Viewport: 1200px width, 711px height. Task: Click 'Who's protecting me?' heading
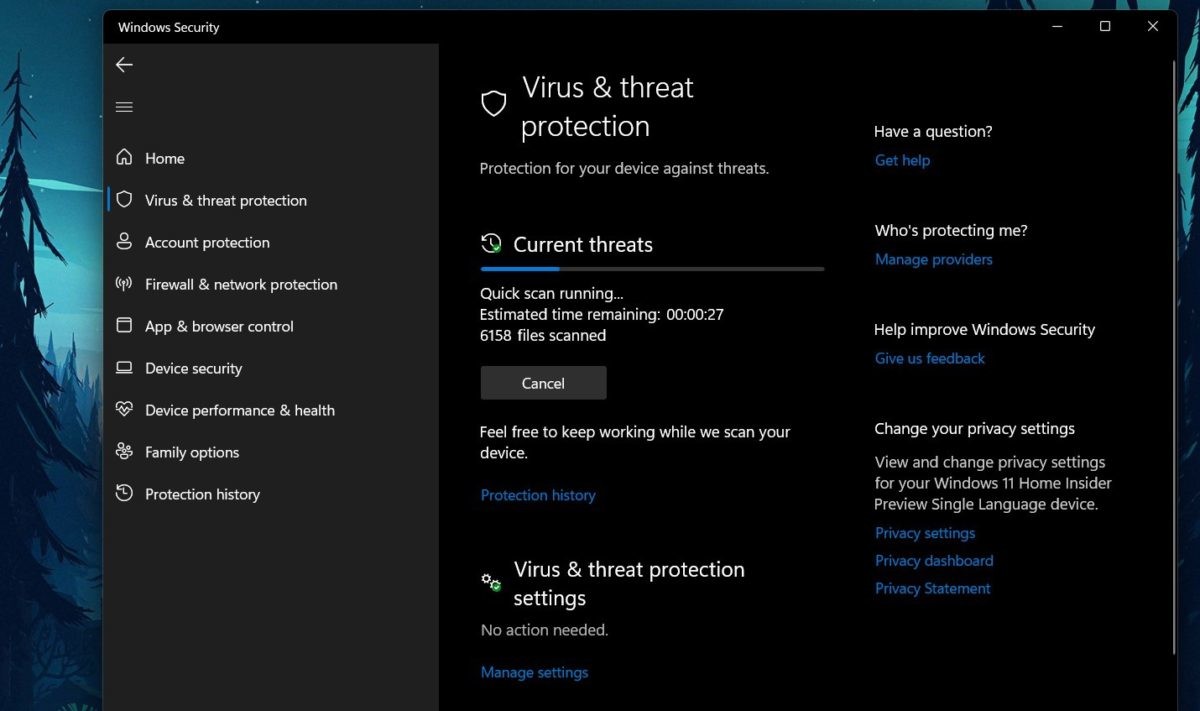click(x=951, y=230)
